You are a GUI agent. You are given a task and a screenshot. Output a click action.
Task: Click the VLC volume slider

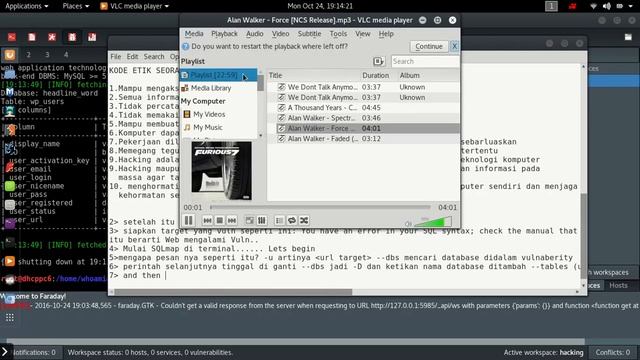[433, 222]
